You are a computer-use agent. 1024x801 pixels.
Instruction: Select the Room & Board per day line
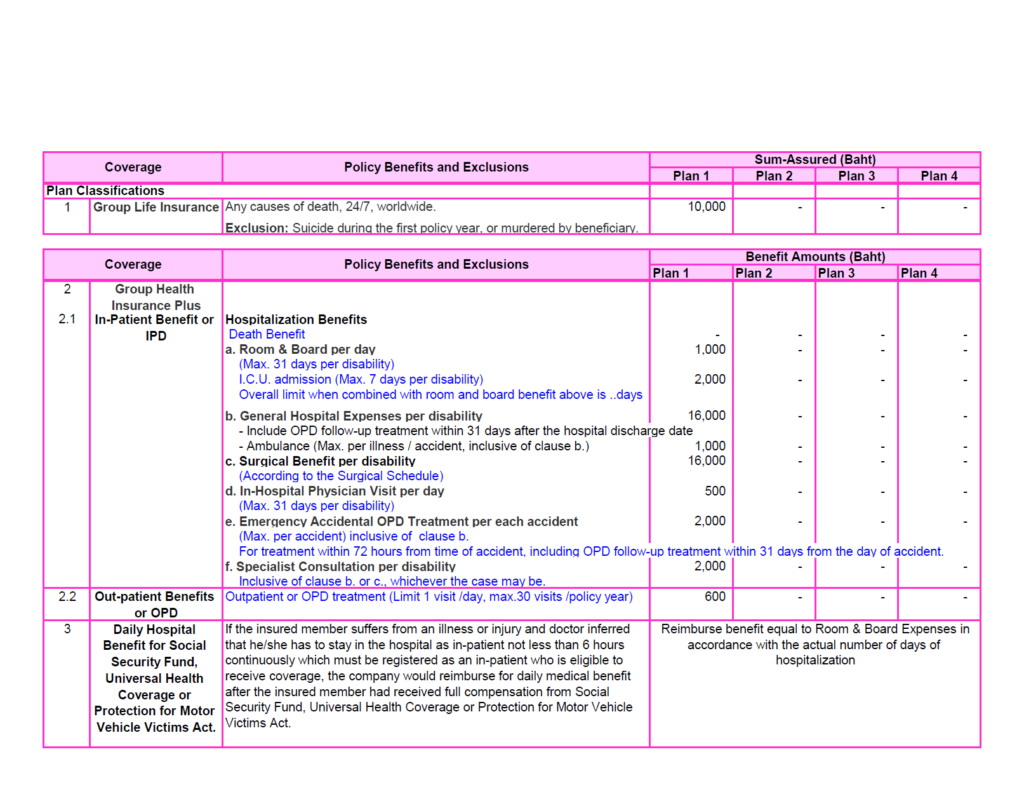pos(301,350)
